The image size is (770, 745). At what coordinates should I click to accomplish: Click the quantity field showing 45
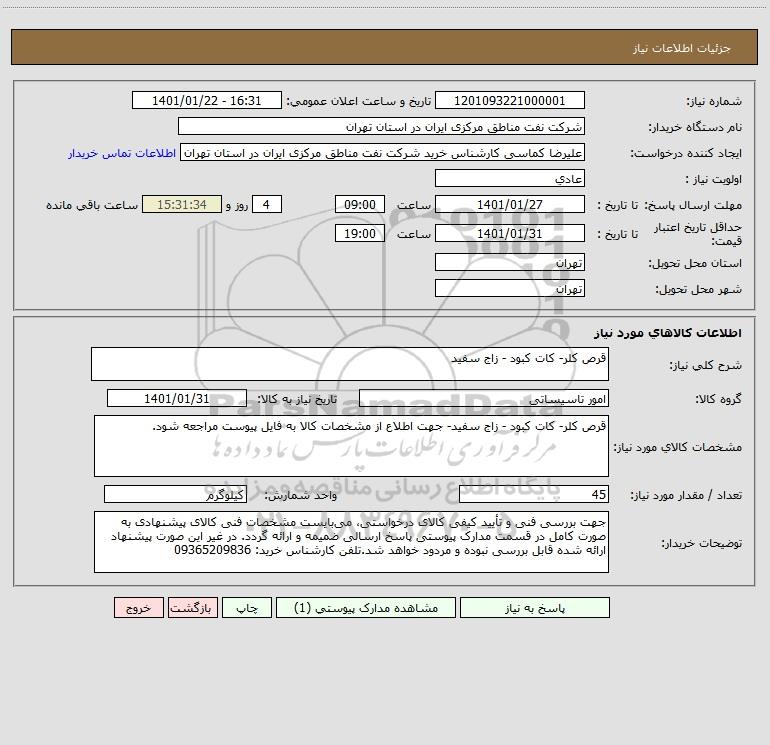(x=534, y=495)
